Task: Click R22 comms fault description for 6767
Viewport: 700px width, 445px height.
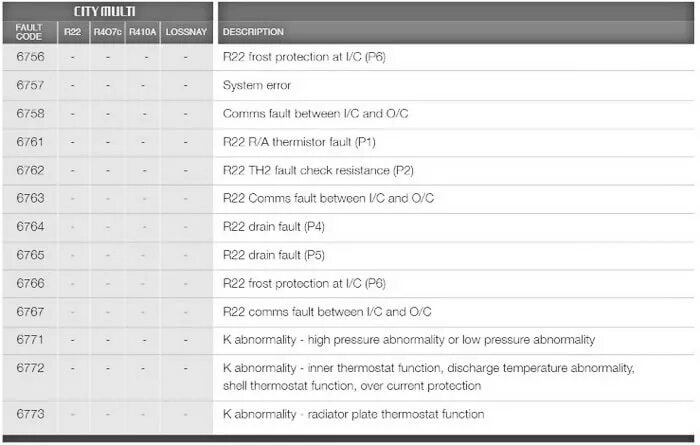Action: click(x=327, y=311)
